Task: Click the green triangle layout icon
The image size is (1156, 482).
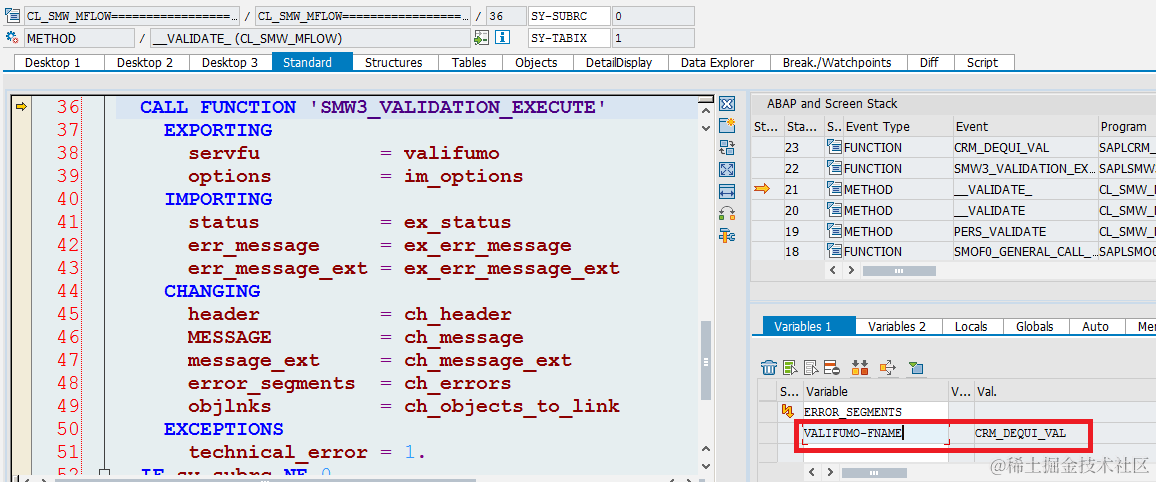Action: 916,367
